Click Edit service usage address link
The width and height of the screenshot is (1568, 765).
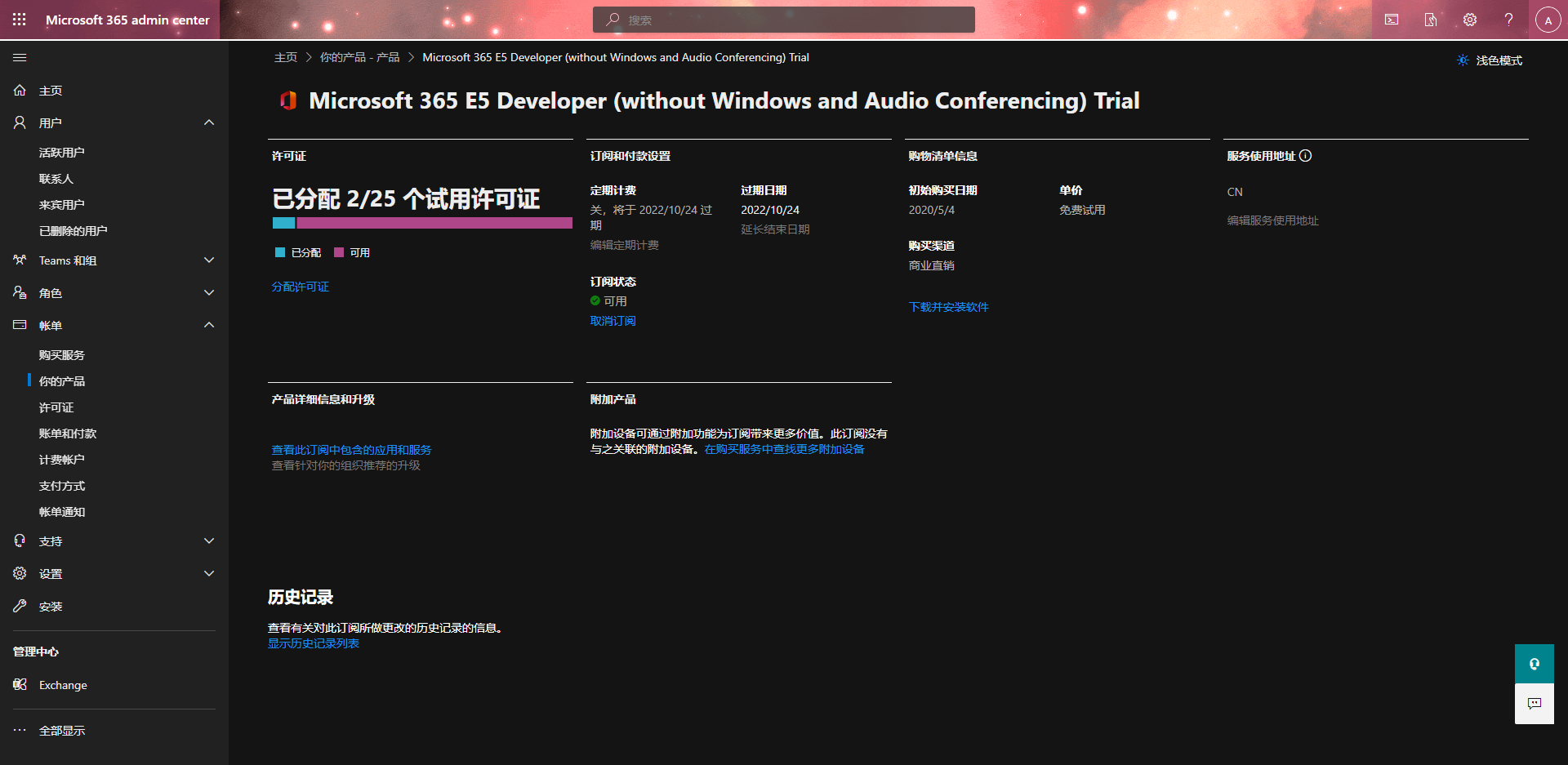1273,220
